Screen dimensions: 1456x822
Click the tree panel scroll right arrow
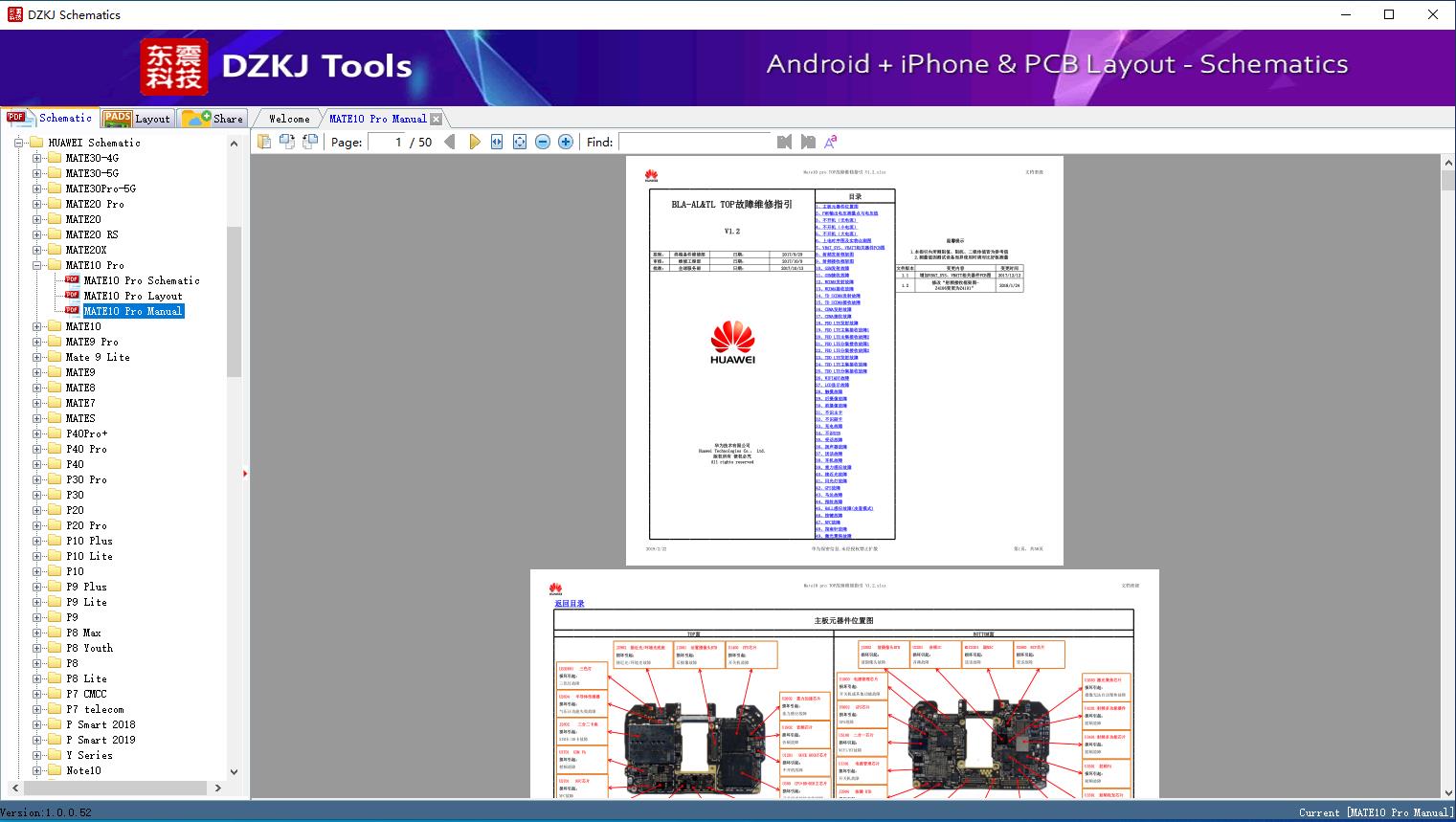(218, 788)
